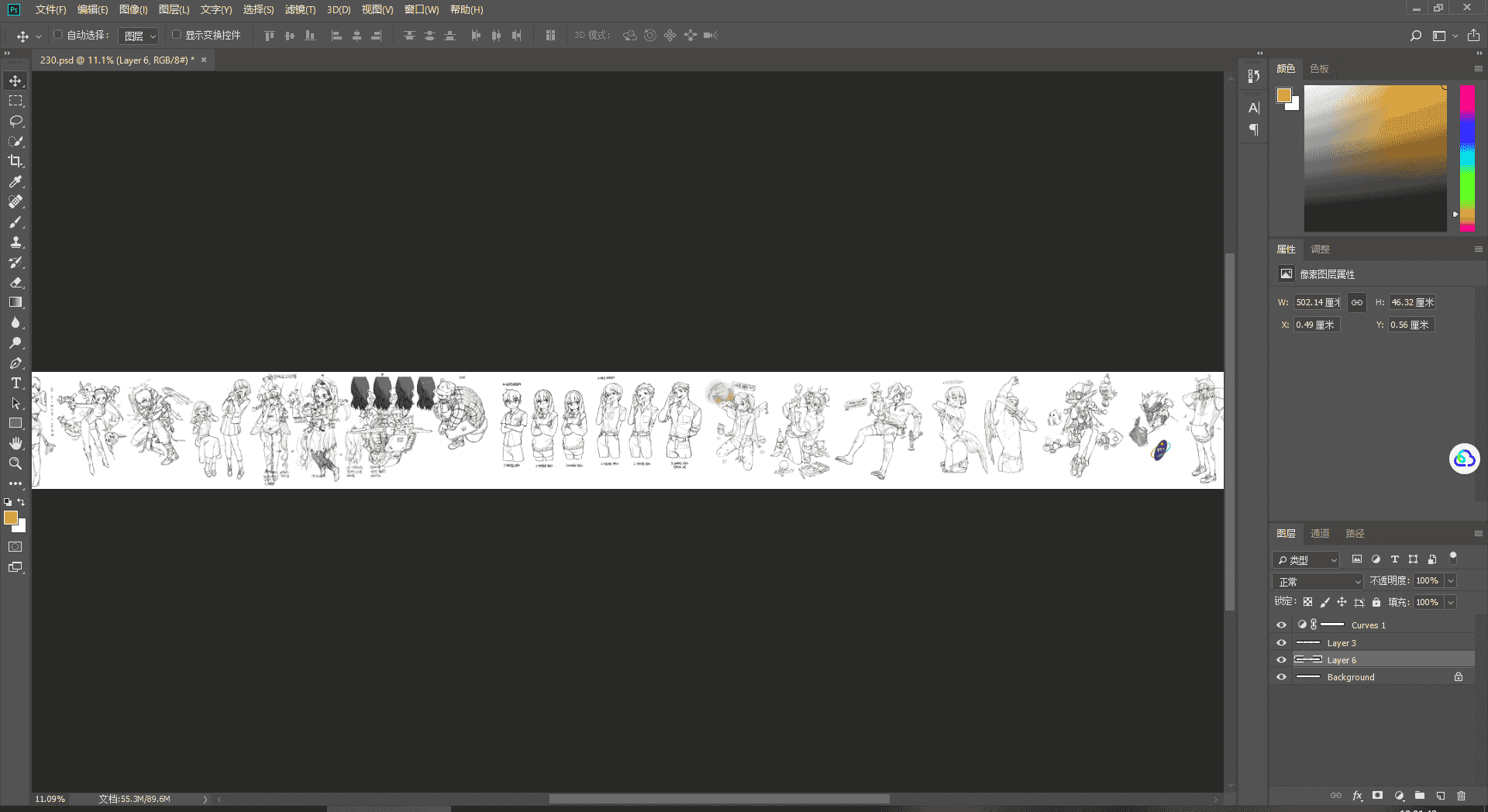1488x812 pixels.
Task: Open the layer style fx menu
Action: (x=1357, y=796)
